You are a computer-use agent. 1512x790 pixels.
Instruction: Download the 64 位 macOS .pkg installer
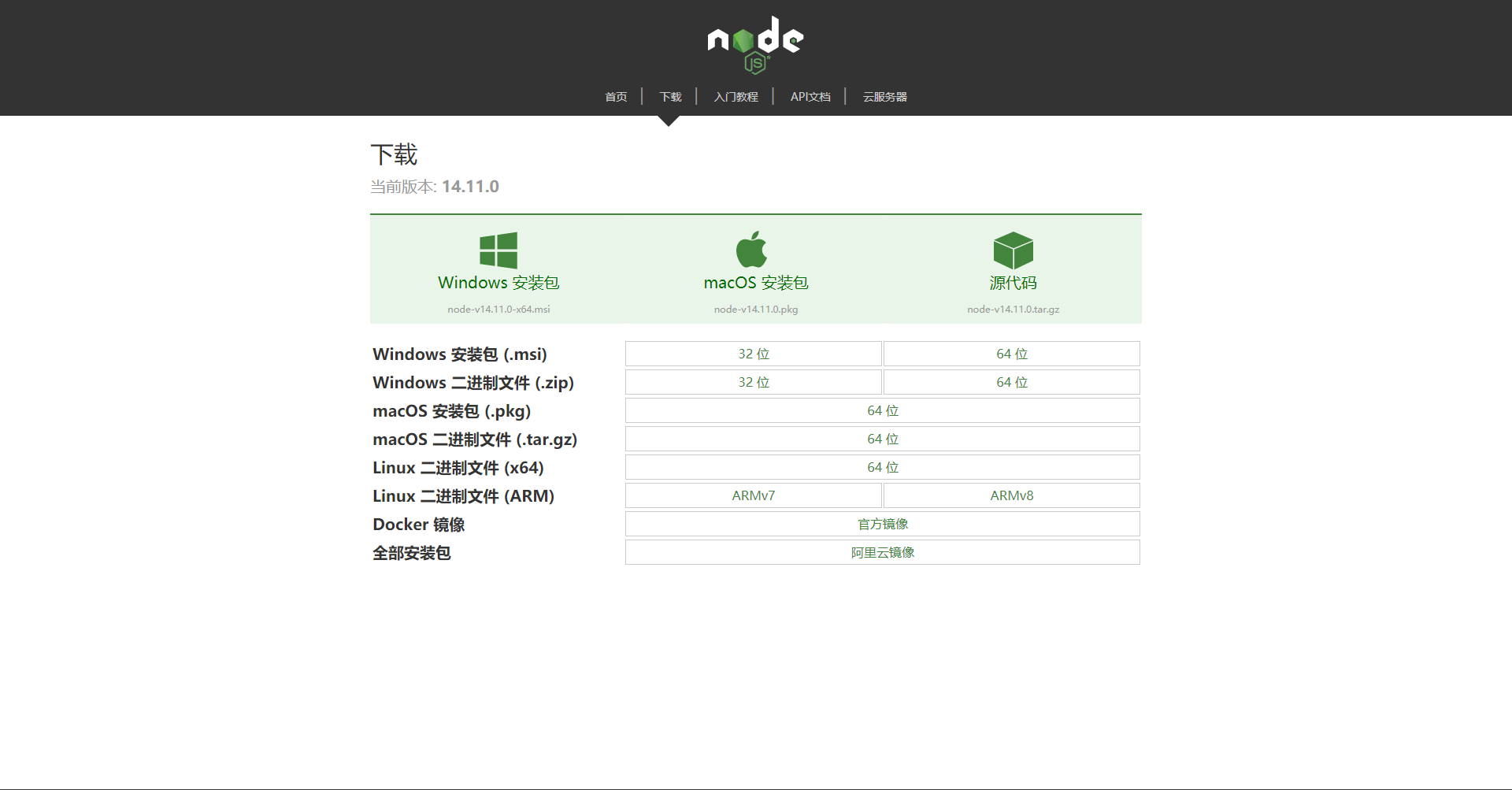click(883, 410)
